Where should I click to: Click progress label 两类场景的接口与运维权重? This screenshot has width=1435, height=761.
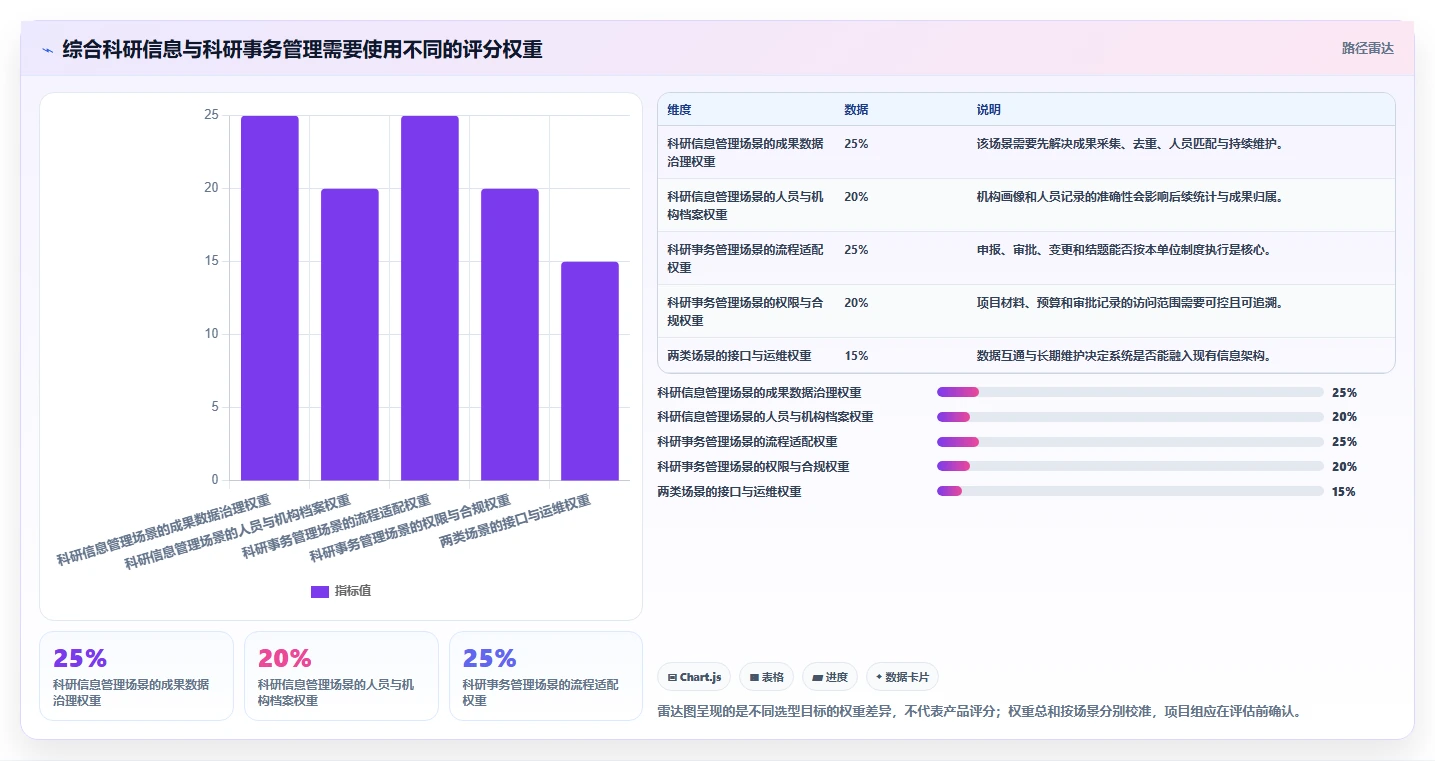pos(729,492)
